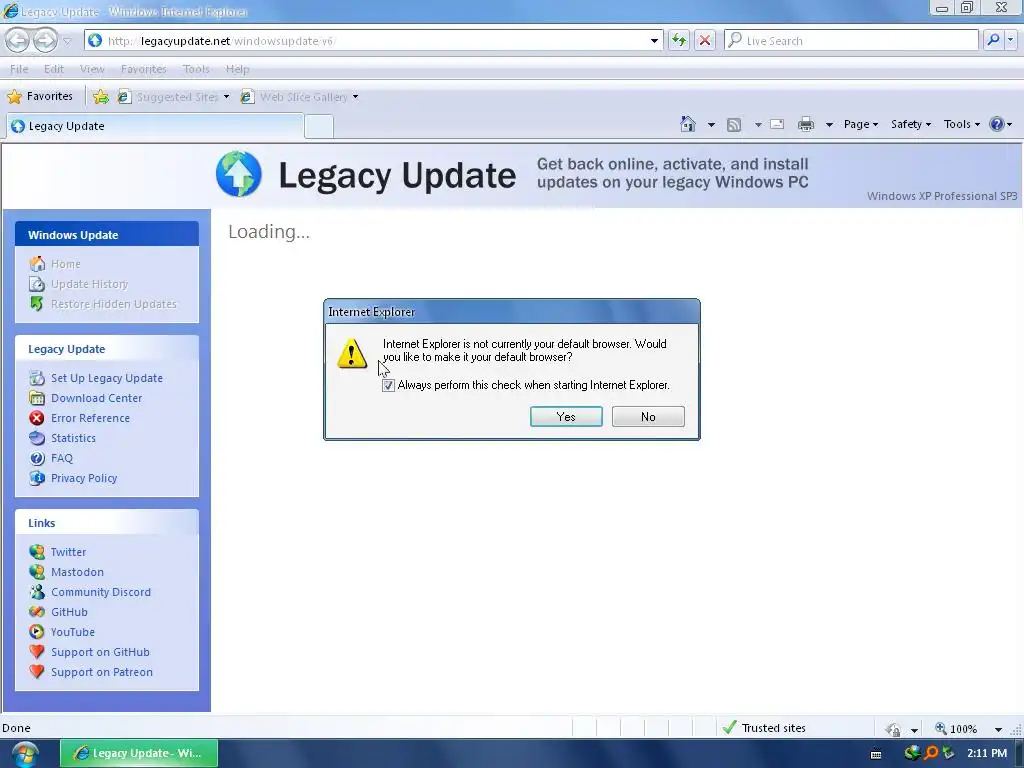The height and width of the screenshot is (768, 1024).
Task: Click the FAQ question mark icon
Action: tap(37, 458)
